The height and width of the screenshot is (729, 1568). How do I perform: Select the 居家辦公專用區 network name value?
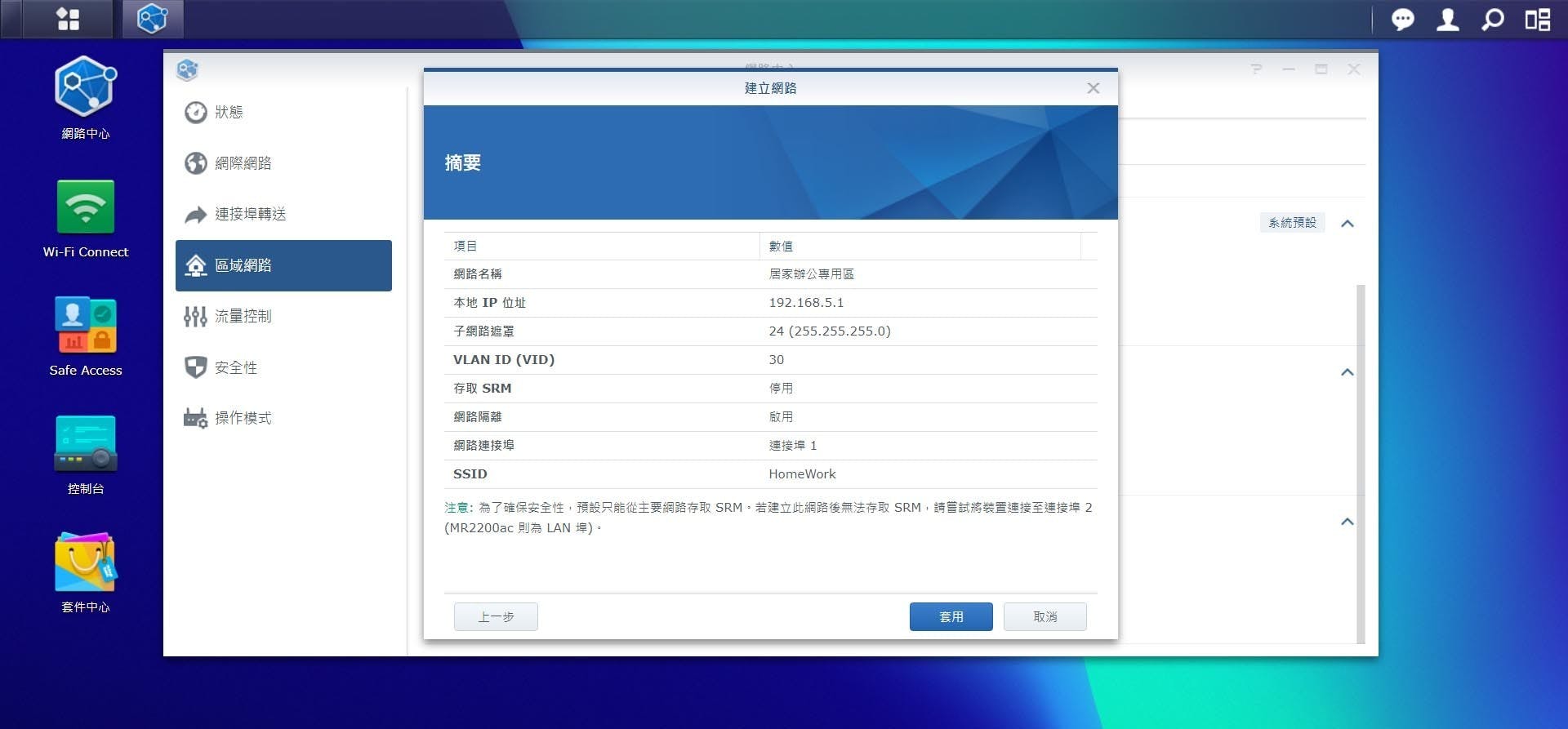coord(811,274)
